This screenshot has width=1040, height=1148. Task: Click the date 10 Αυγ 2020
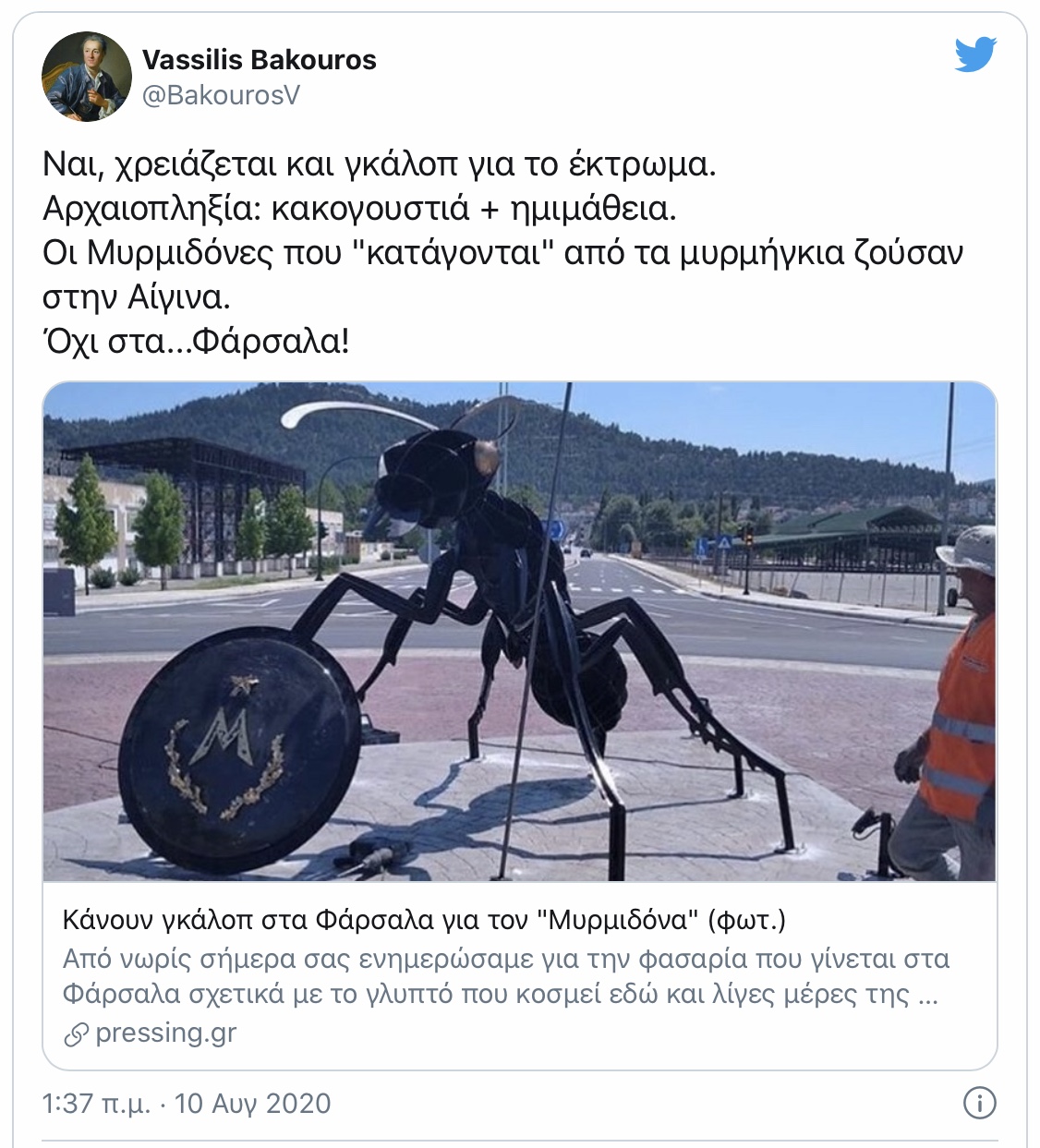pos(252,1104)
